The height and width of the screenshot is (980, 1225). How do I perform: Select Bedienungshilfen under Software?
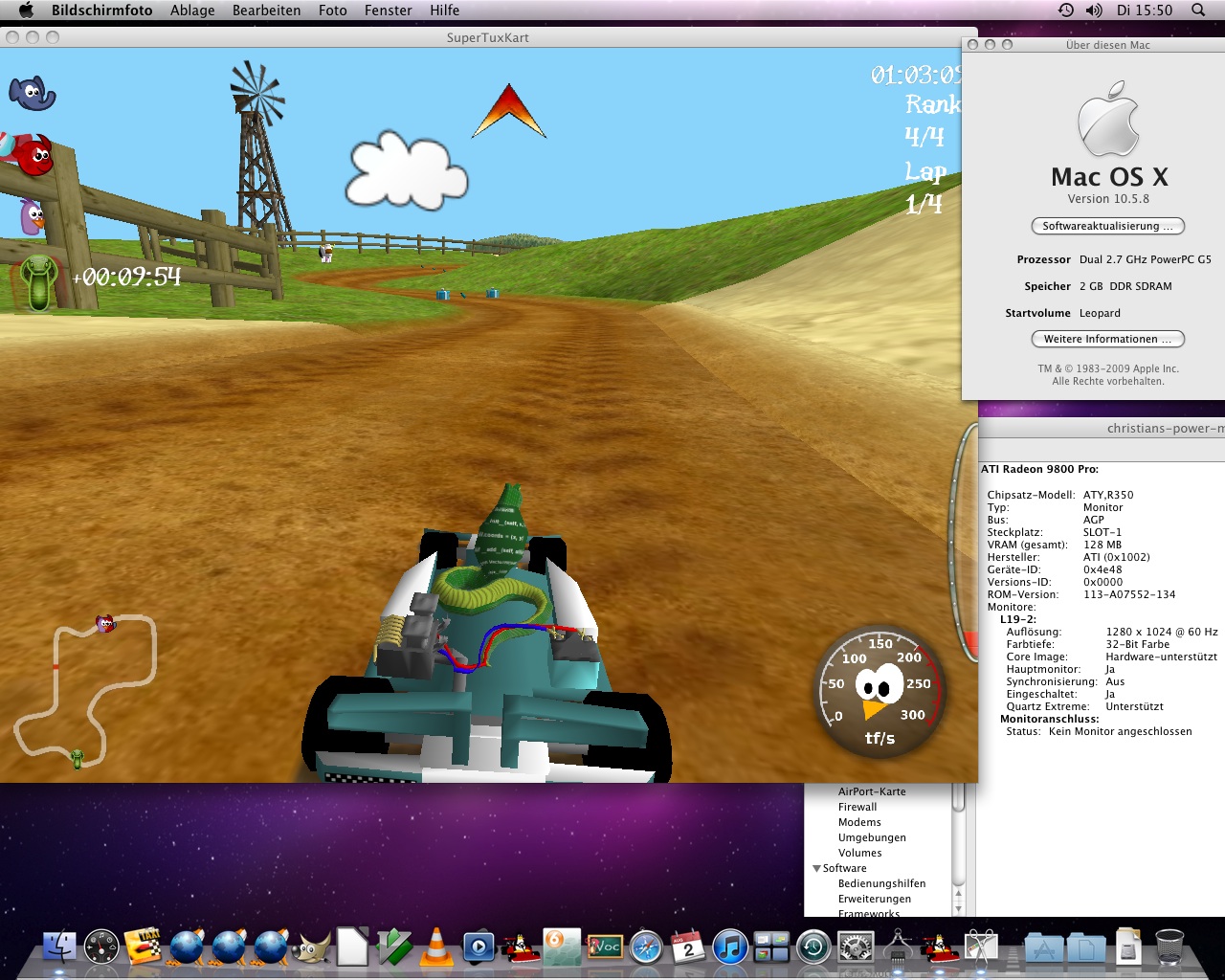point(881,883)
